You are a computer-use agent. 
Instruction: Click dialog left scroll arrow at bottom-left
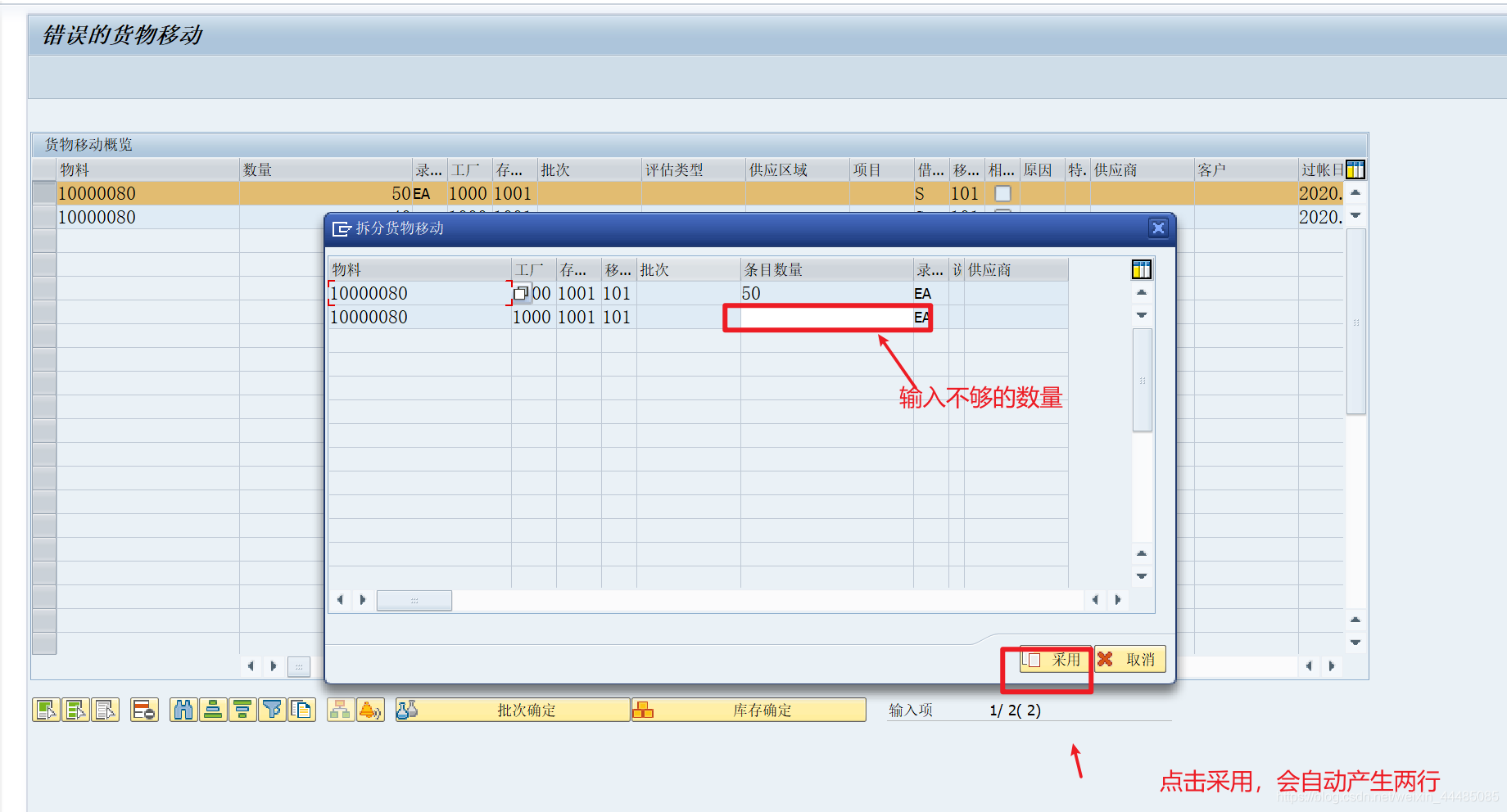tap(340, 600)
